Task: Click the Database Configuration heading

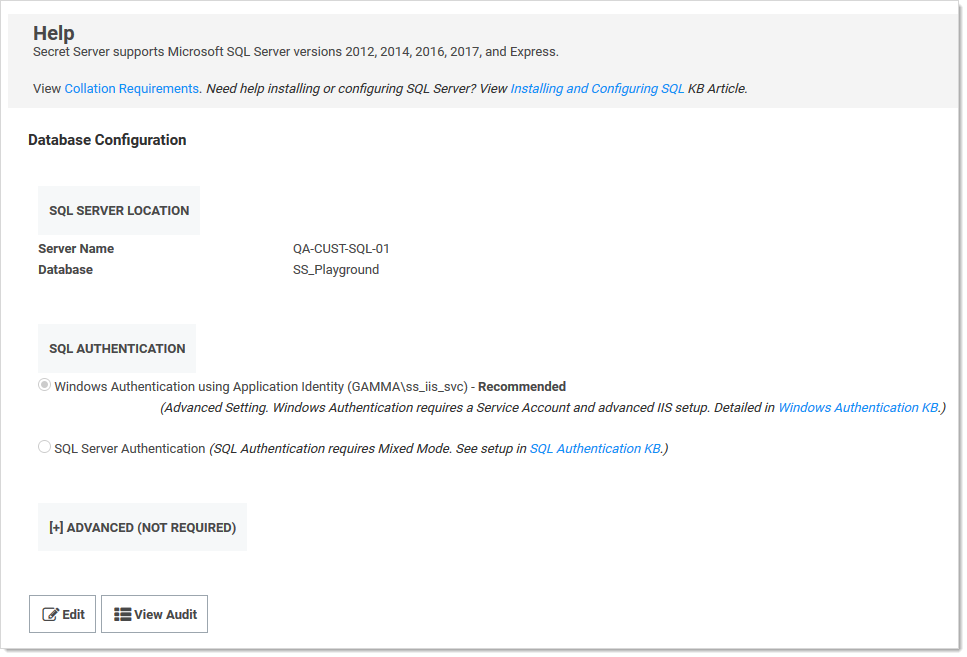Action: point(107,140)
